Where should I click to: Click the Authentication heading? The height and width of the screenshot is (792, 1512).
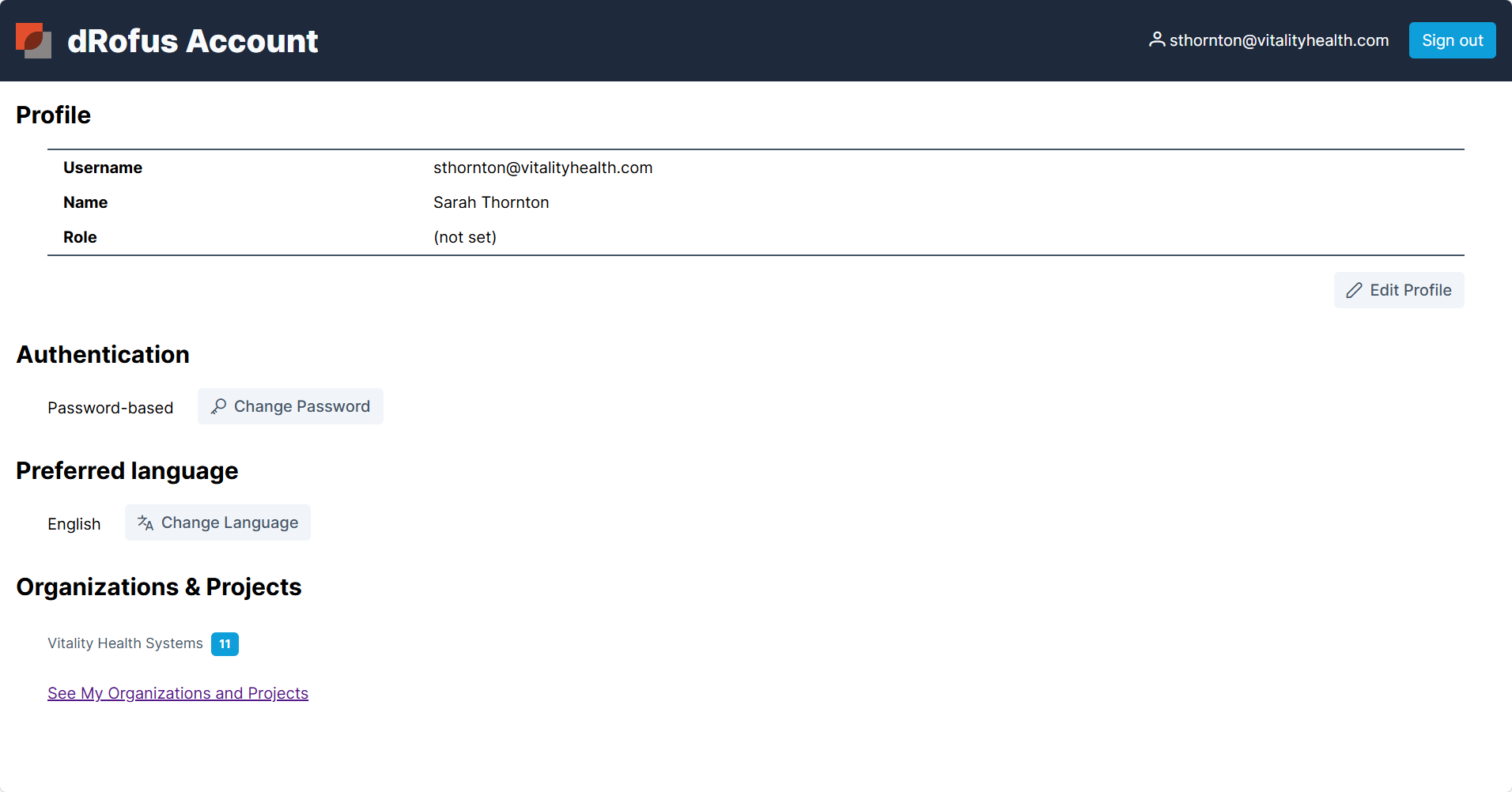(103, 354)
